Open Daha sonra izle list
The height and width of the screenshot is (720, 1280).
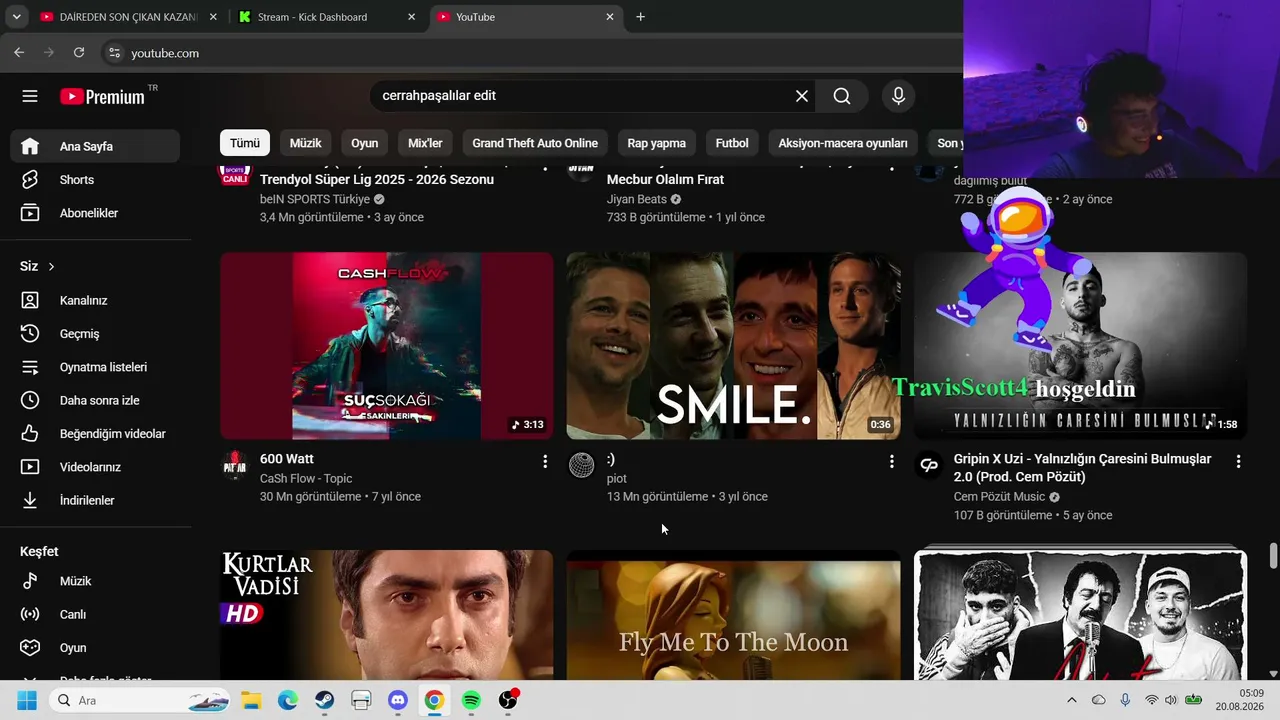tap(96, 400)
